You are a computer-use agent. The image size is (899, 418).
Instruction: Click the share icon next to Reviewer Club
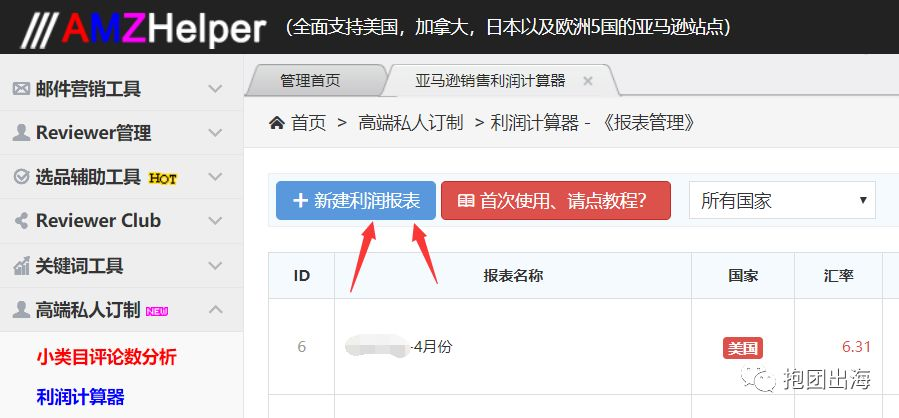pos(22,221)
